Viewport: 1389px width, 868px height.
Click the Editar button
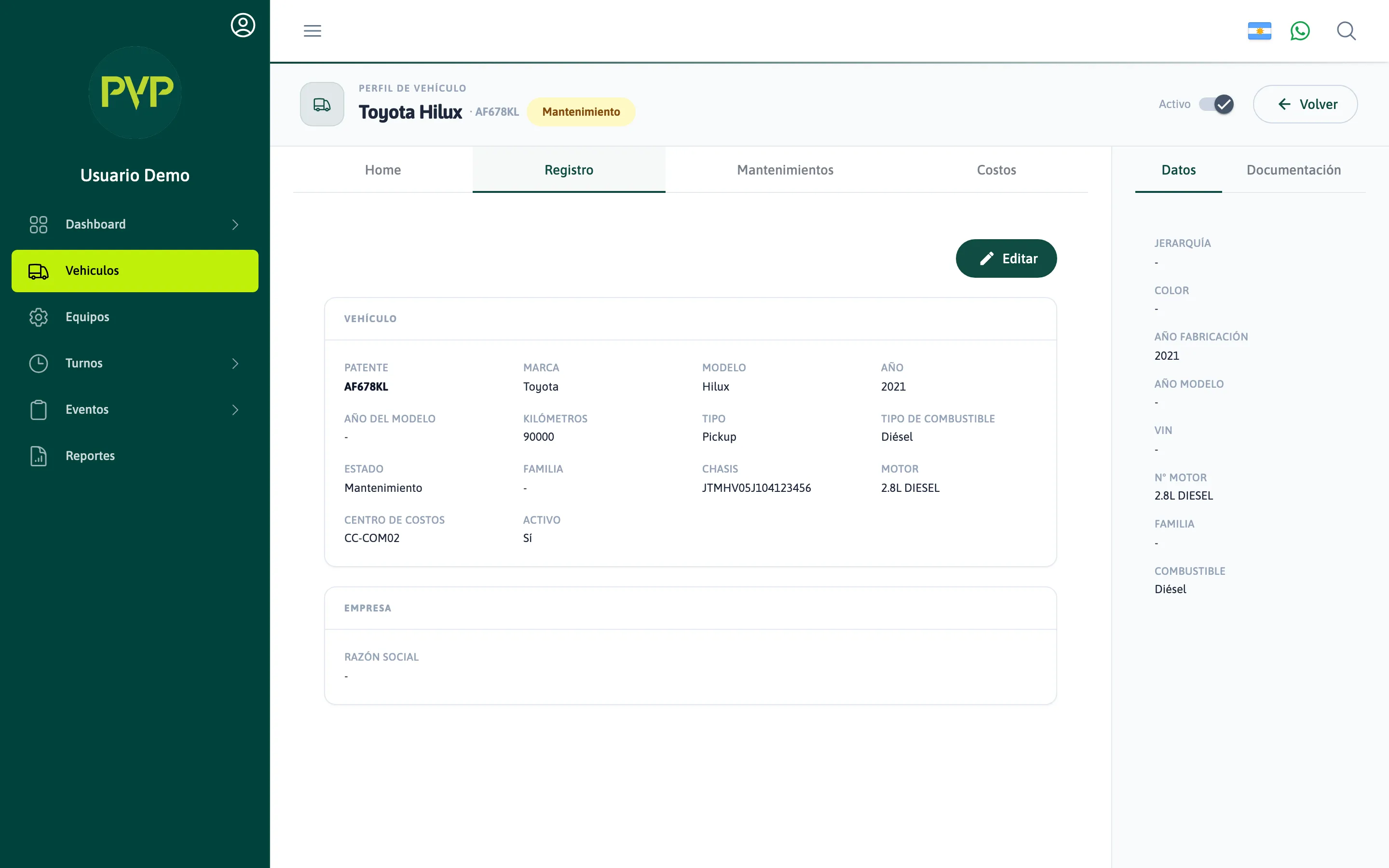pos(1006,259)
